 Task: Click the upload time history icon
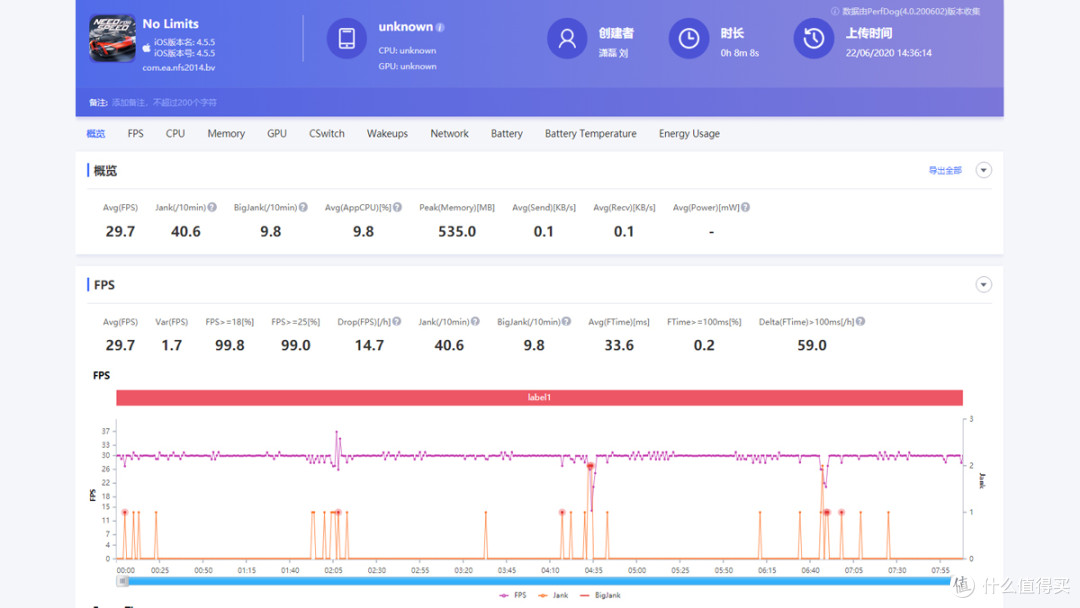click(813, 39)
